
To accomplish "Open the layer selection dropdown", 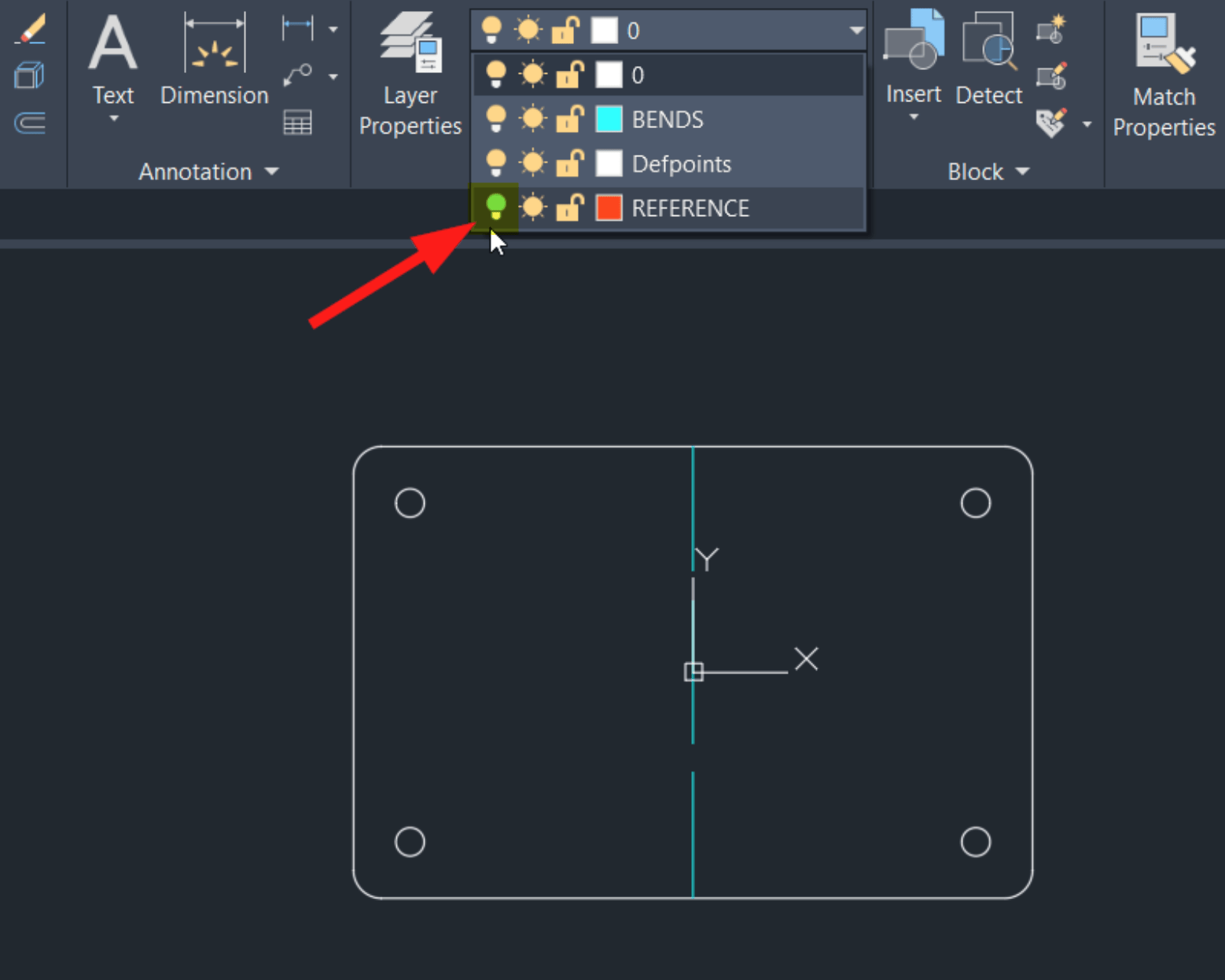I will pyautogui.click(x=855, y=30).
